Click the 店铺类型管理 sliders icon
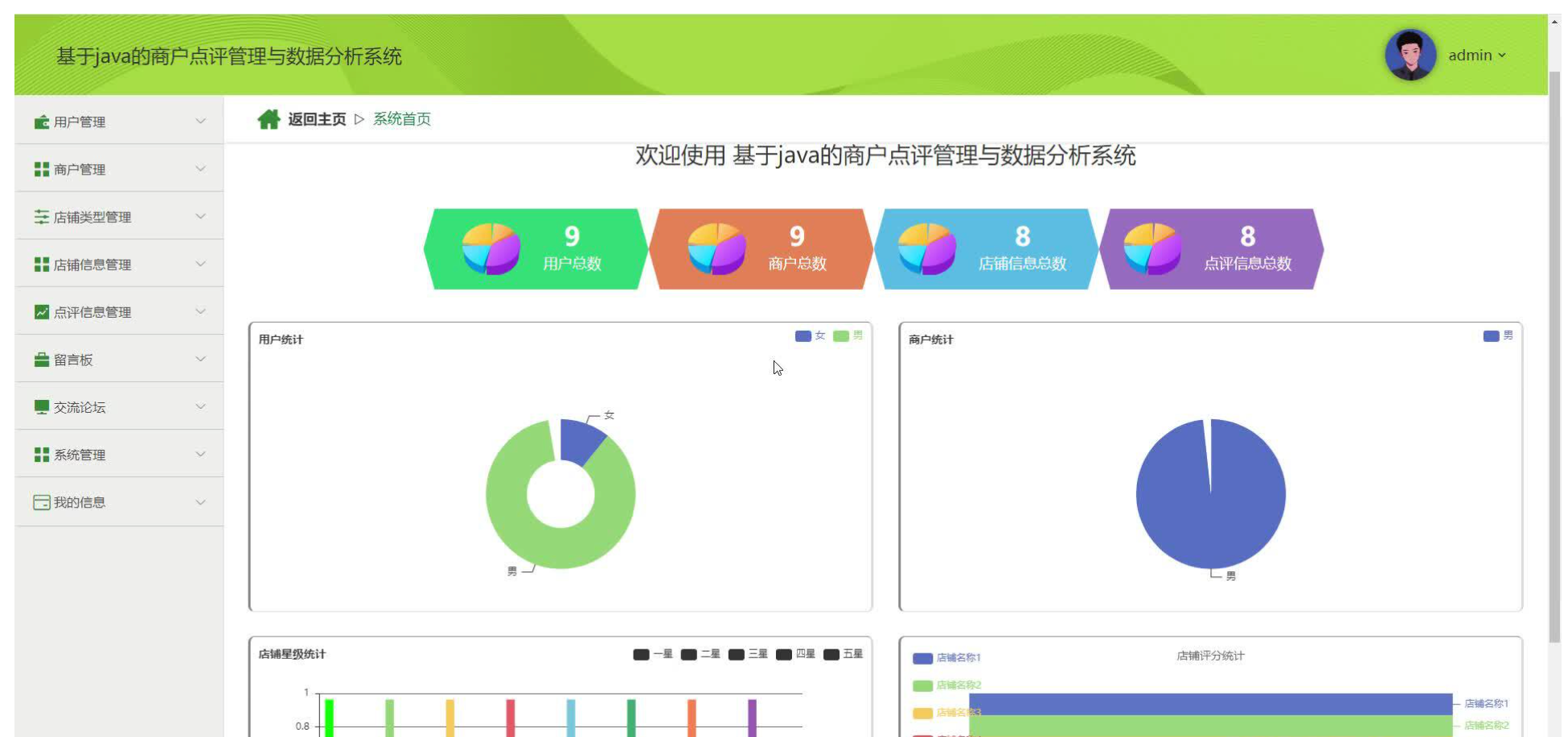Image resolution: width=1568 pixels, height=737 pixels. tap(42, 217)
